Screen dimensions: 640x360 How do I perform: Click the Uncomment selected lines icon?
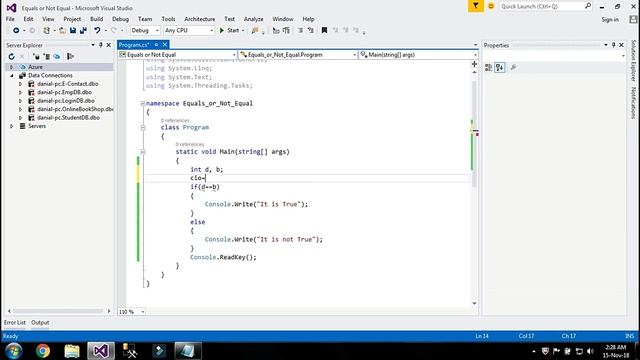click(x=286, y=31)
